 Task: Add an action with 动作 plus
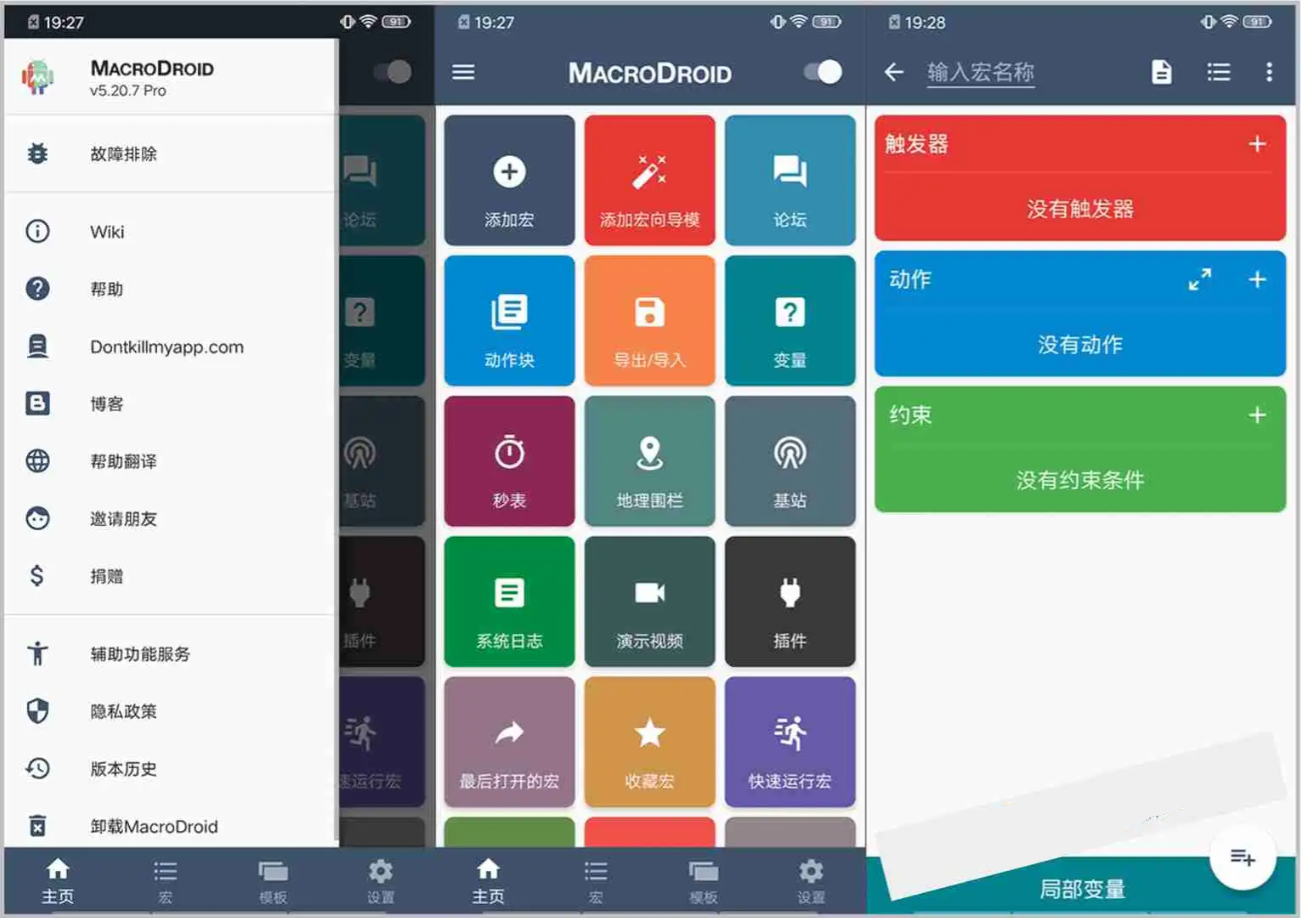(1258, 280)
